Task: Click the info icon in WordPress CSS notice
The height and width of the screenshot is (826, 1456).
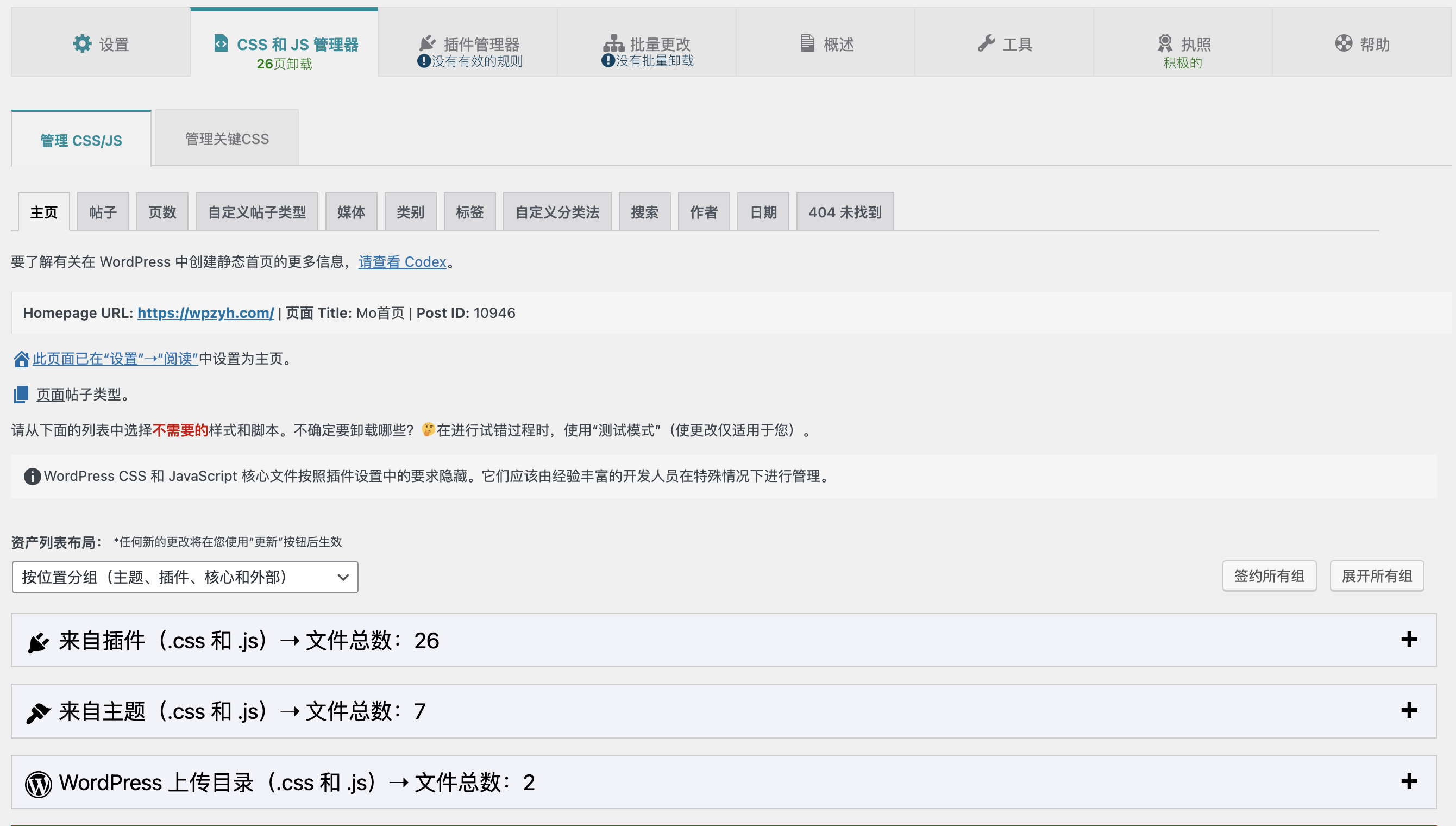Action: 32,477
